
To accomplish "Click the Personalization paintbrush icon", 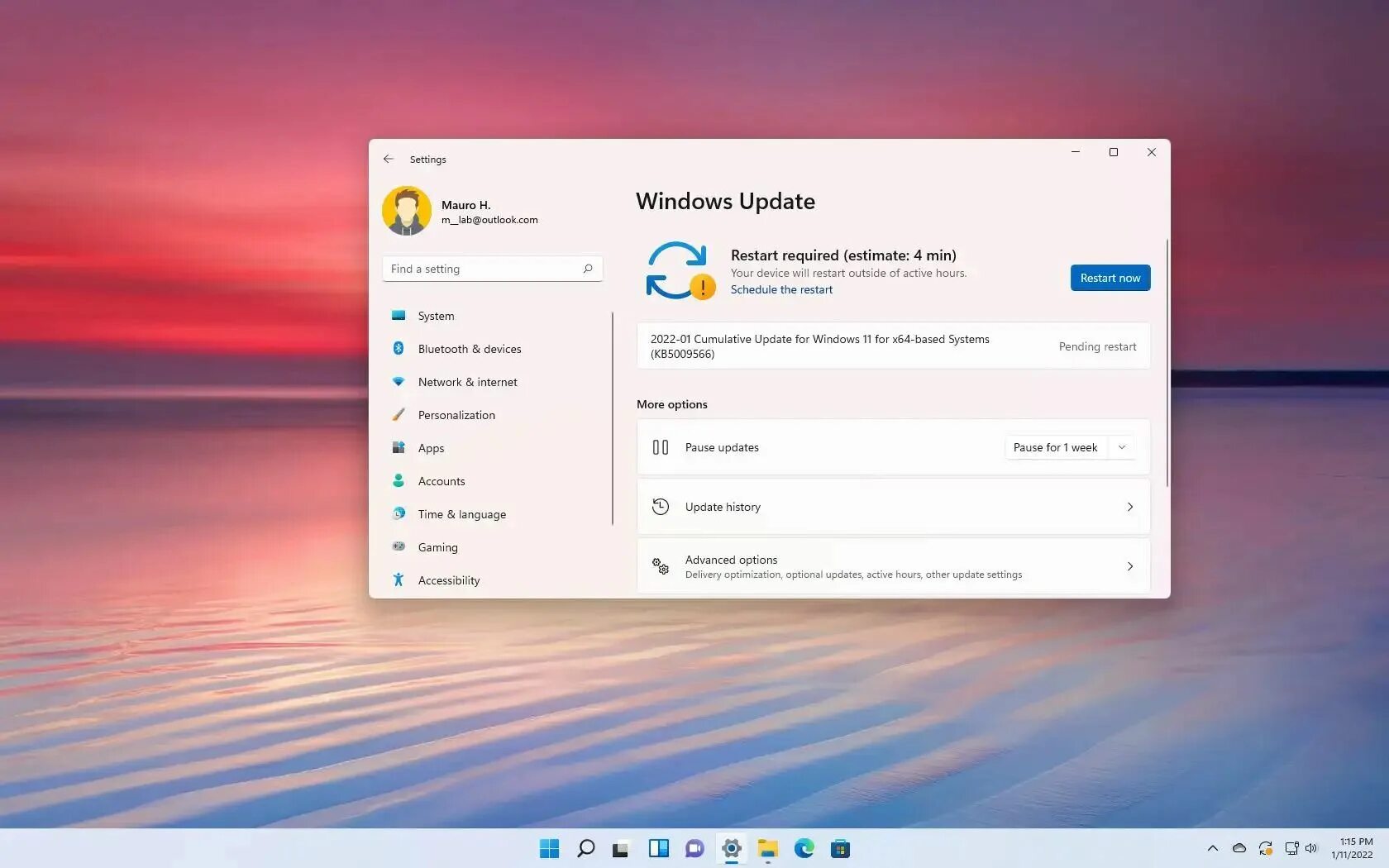I will 399,414.
